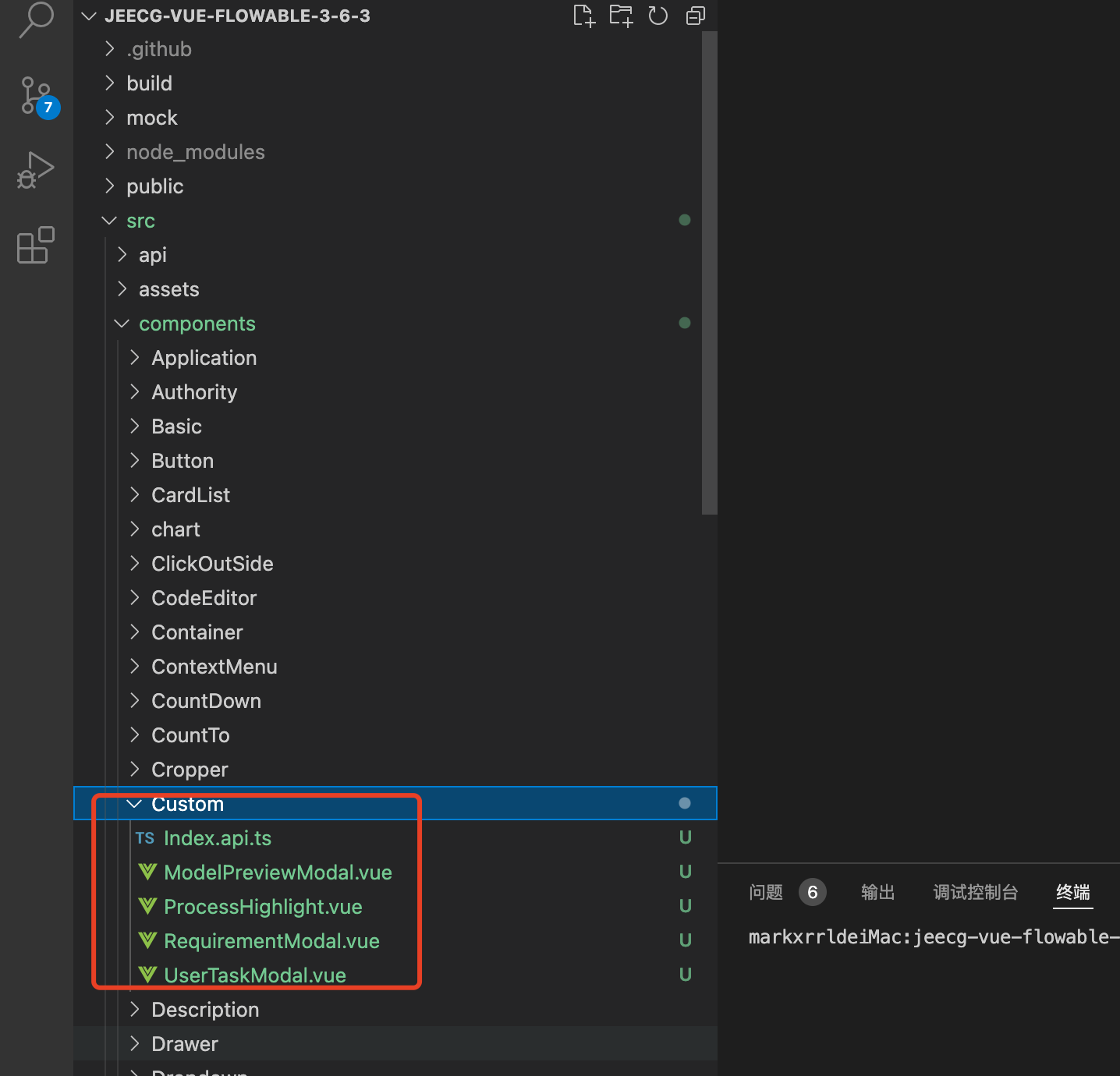Refresh the explorer file tree
The image size is (1120, 1076).
[658, 16]
